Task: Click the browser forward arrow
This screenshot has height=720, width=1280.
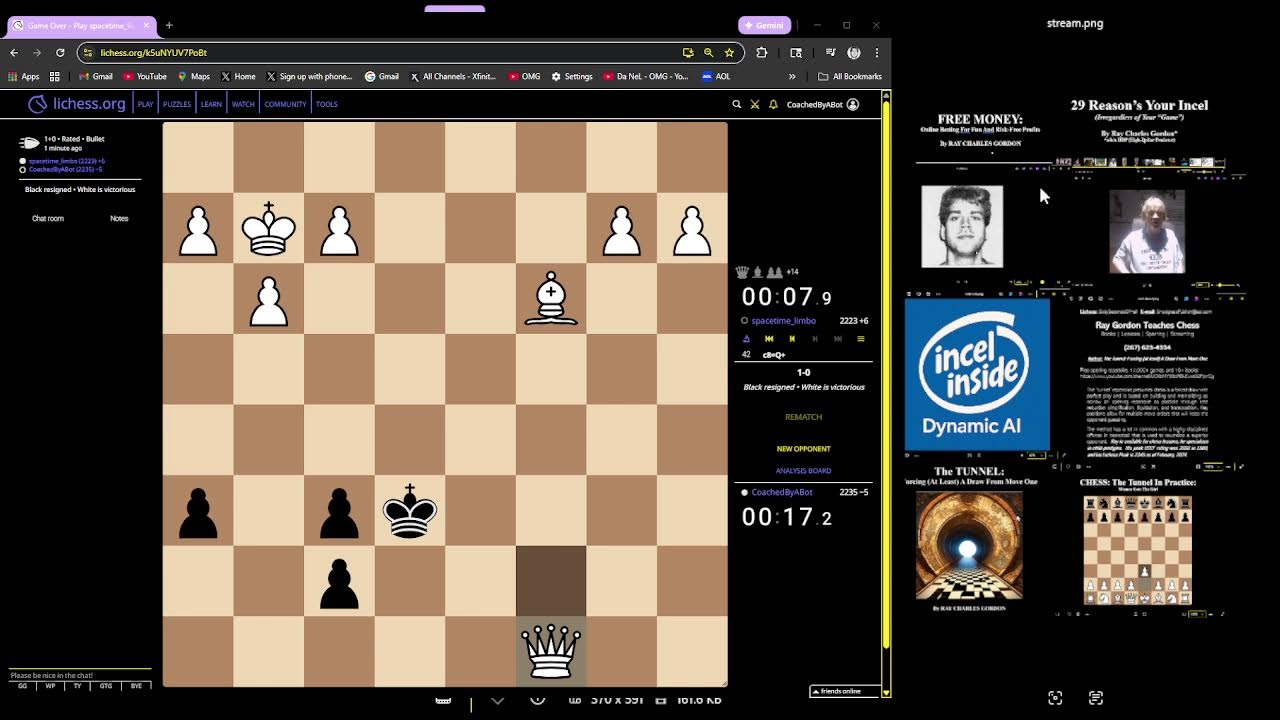Action: [37, 52]
